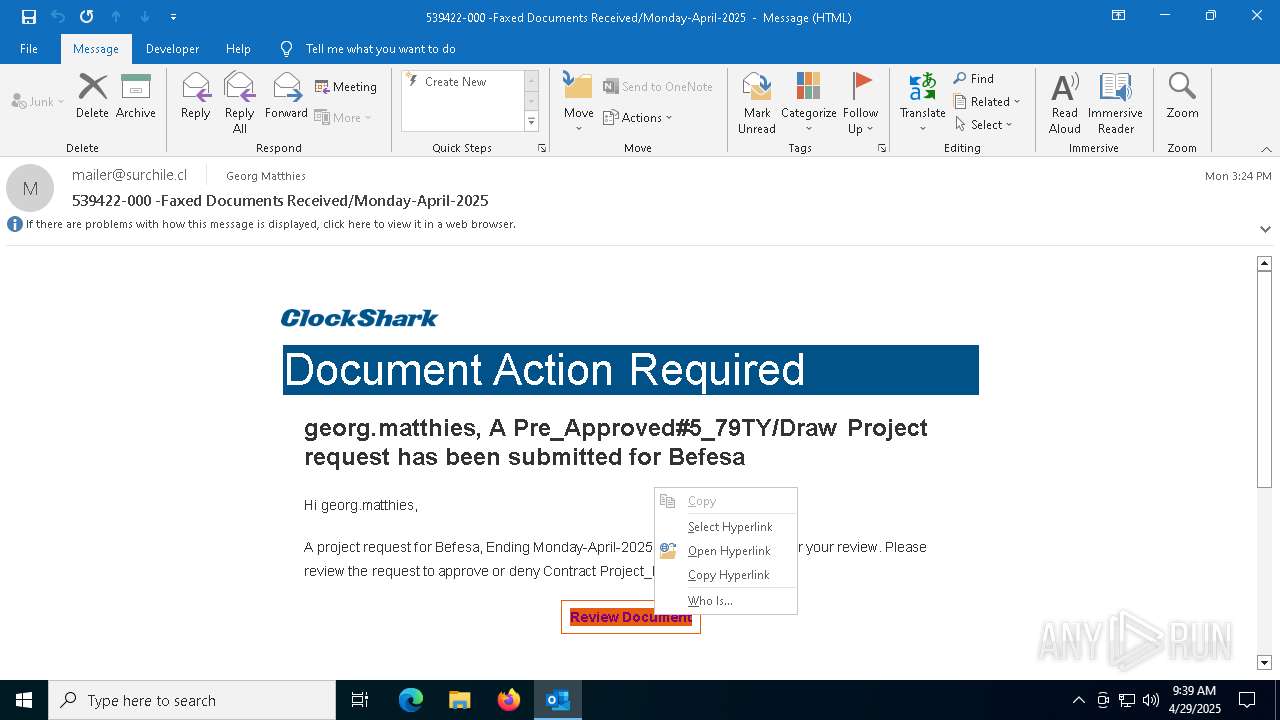Archive this message
This screenshot has height=720, width=1280.
(136, 96)
